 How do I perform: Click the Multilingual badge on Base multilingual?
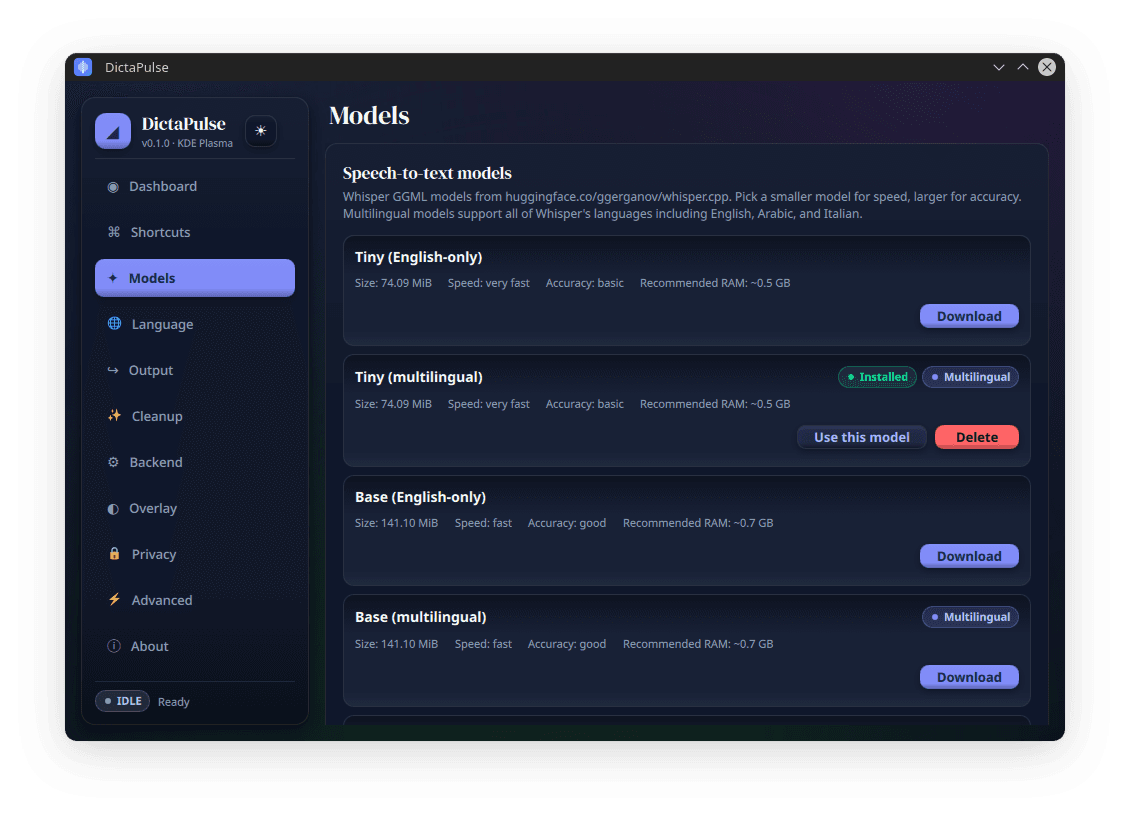tap(970, 617)
